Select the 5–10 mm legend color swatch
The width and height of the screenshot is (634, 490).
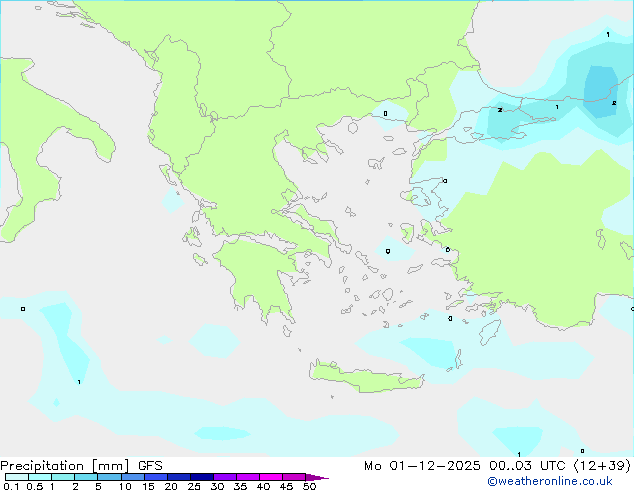point(109,477)
